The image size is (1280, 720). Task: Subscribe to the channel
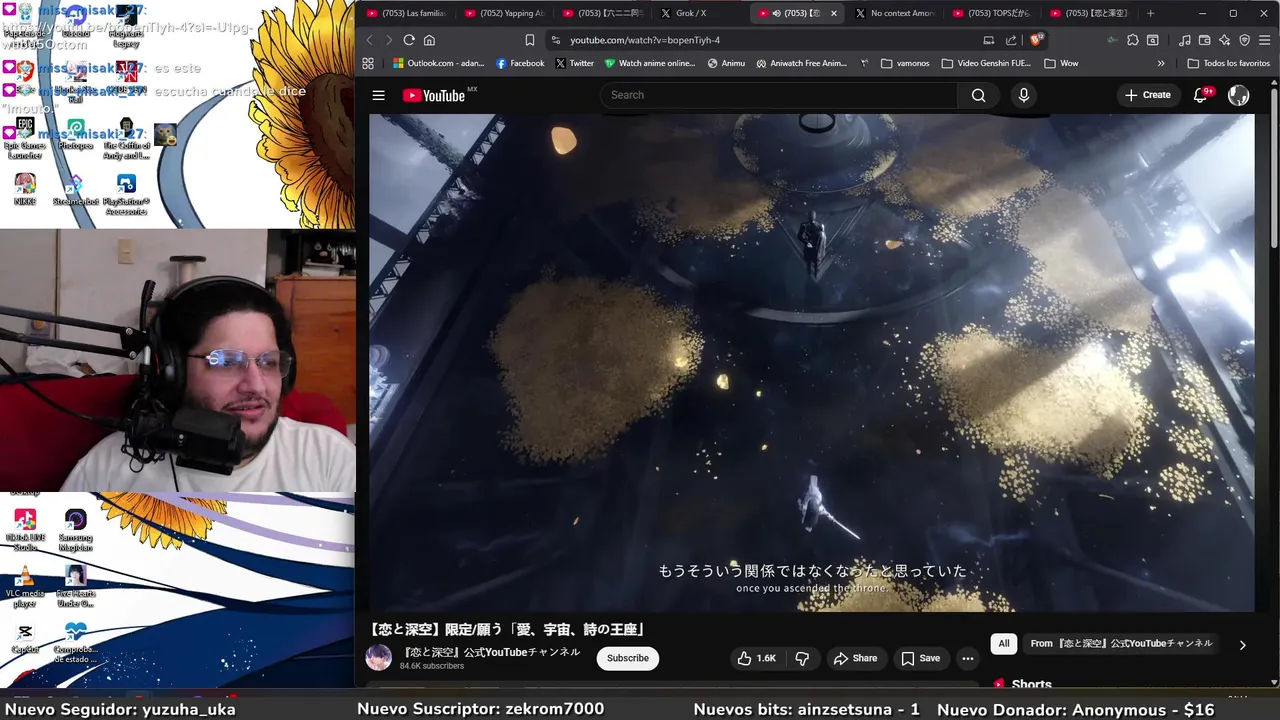point(628,658)
